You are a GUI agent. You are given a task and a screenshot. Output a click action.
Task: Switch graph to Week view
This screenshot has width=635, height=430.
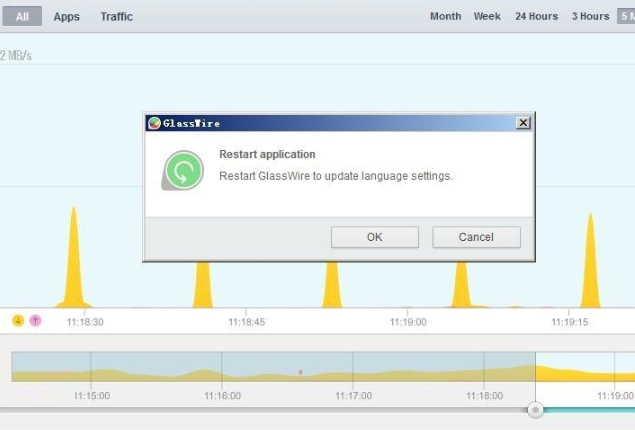[x=487, y=16]
